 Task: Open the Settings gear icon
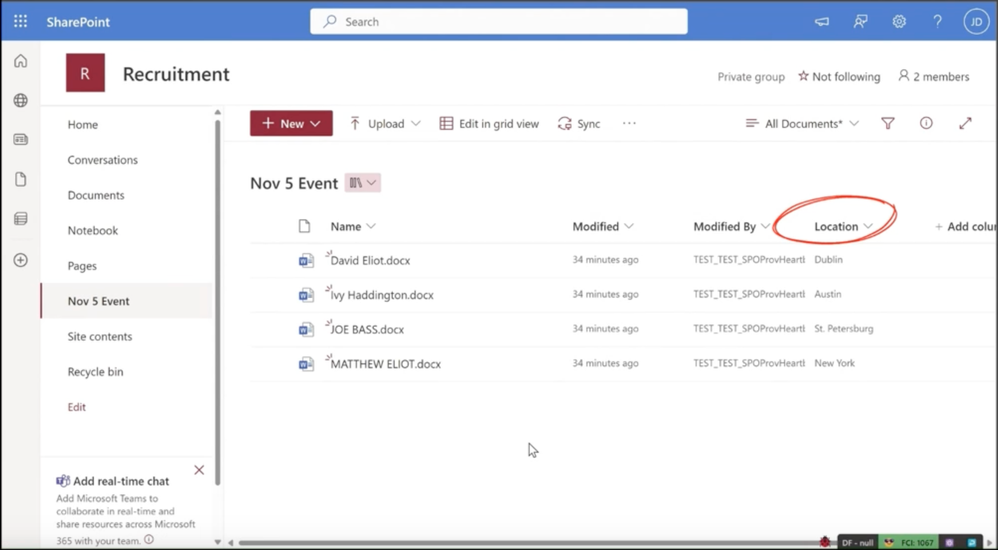(x=899, y=22)
